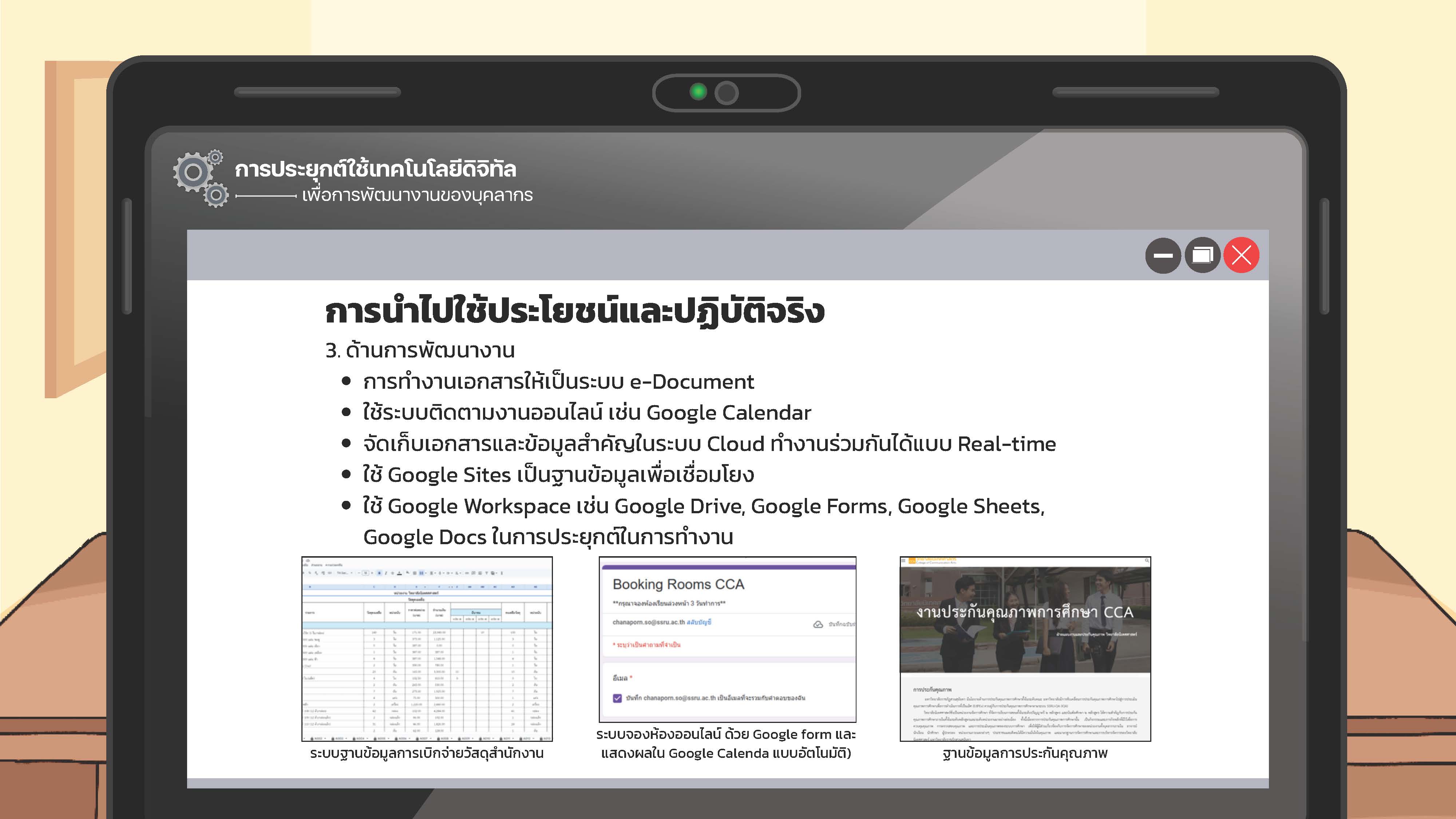The width and height of the screenshot is (1456, 819).
Task: Click the green webcam indicator light
Action: coord(699,92)
